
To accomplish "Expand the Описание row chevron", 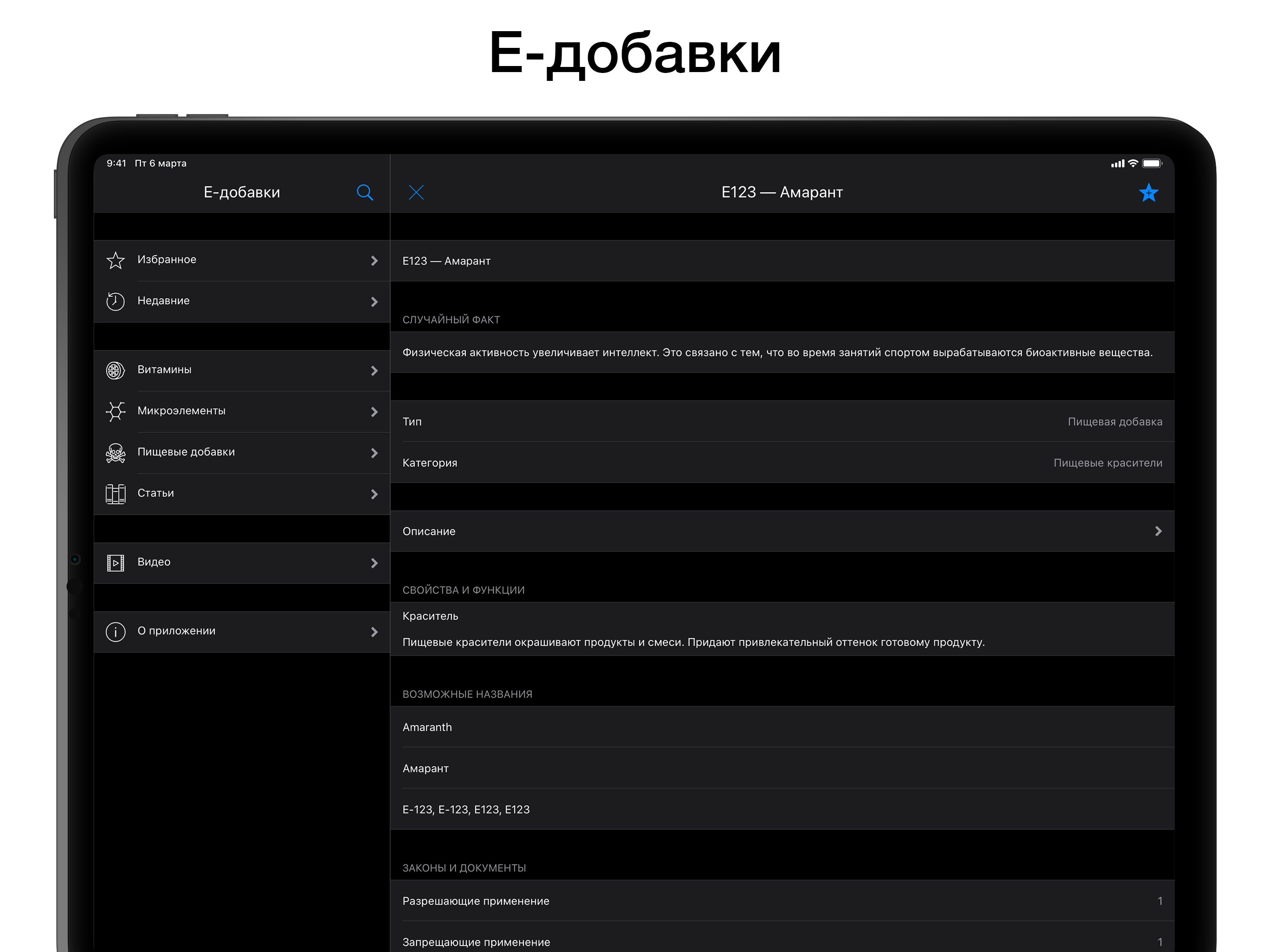I will coord(1158,531).
